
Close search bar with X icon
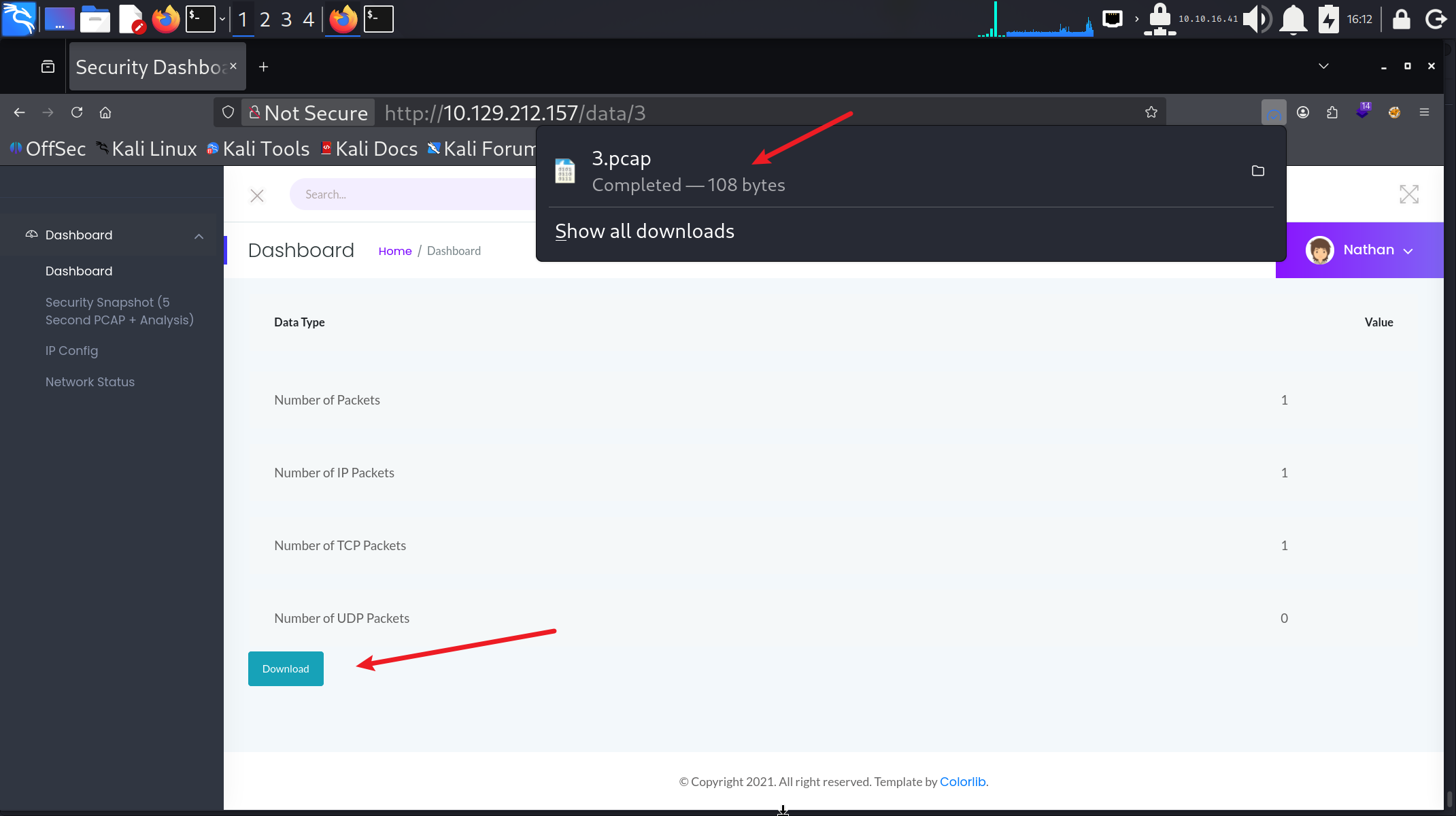tap(257, 196)
